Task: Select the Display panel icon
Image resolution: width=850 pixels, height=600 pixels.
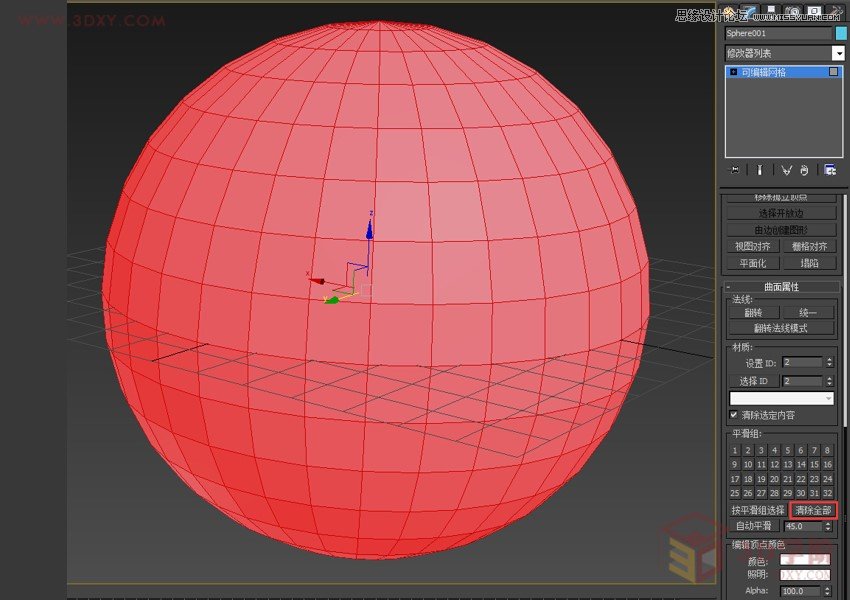Action: pos(814,8)
